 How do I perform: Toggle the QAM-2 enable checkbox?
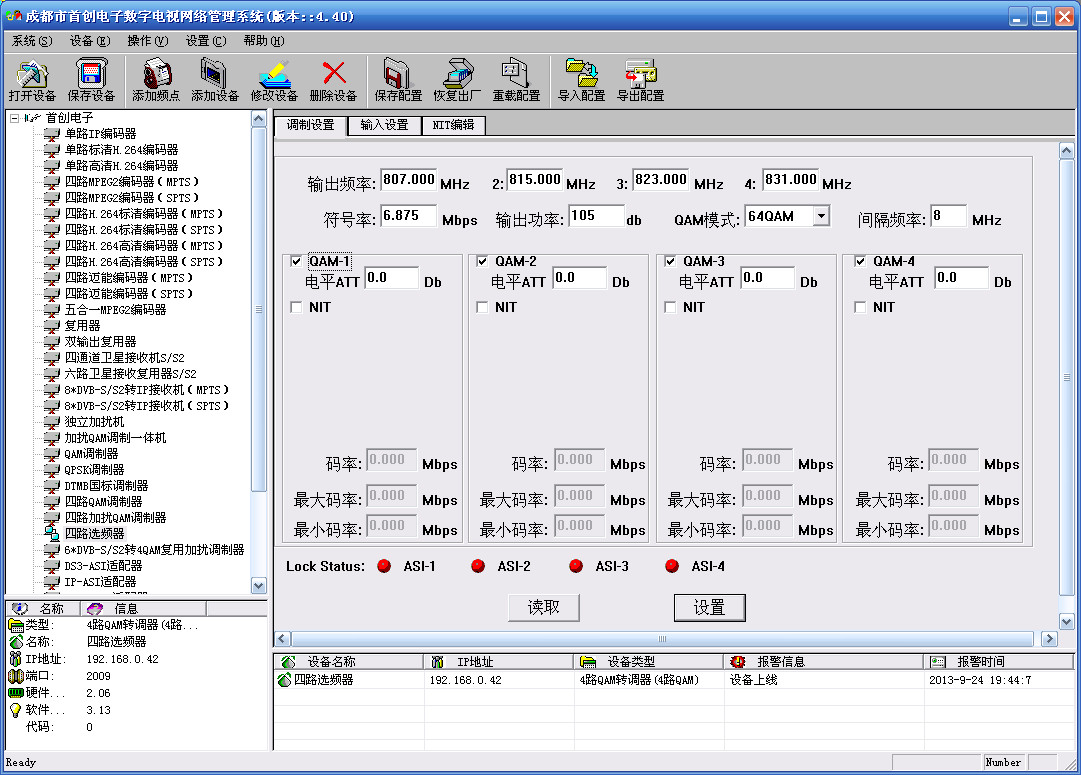point(483,261)
